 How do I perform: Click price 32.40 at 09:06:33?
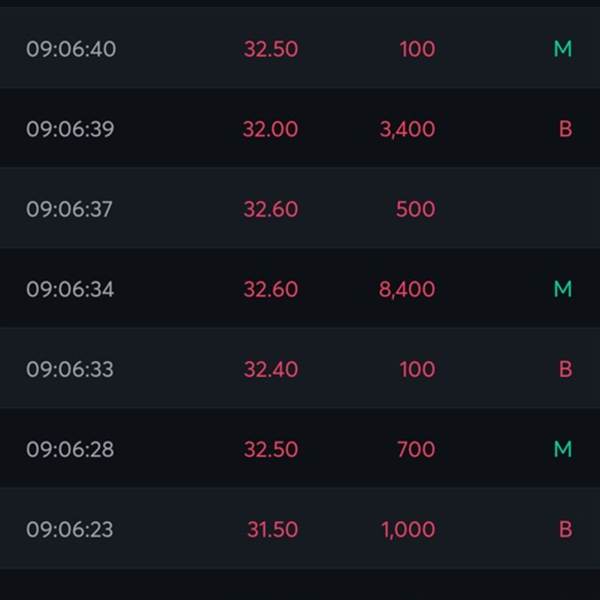click(x=271, y=369)
